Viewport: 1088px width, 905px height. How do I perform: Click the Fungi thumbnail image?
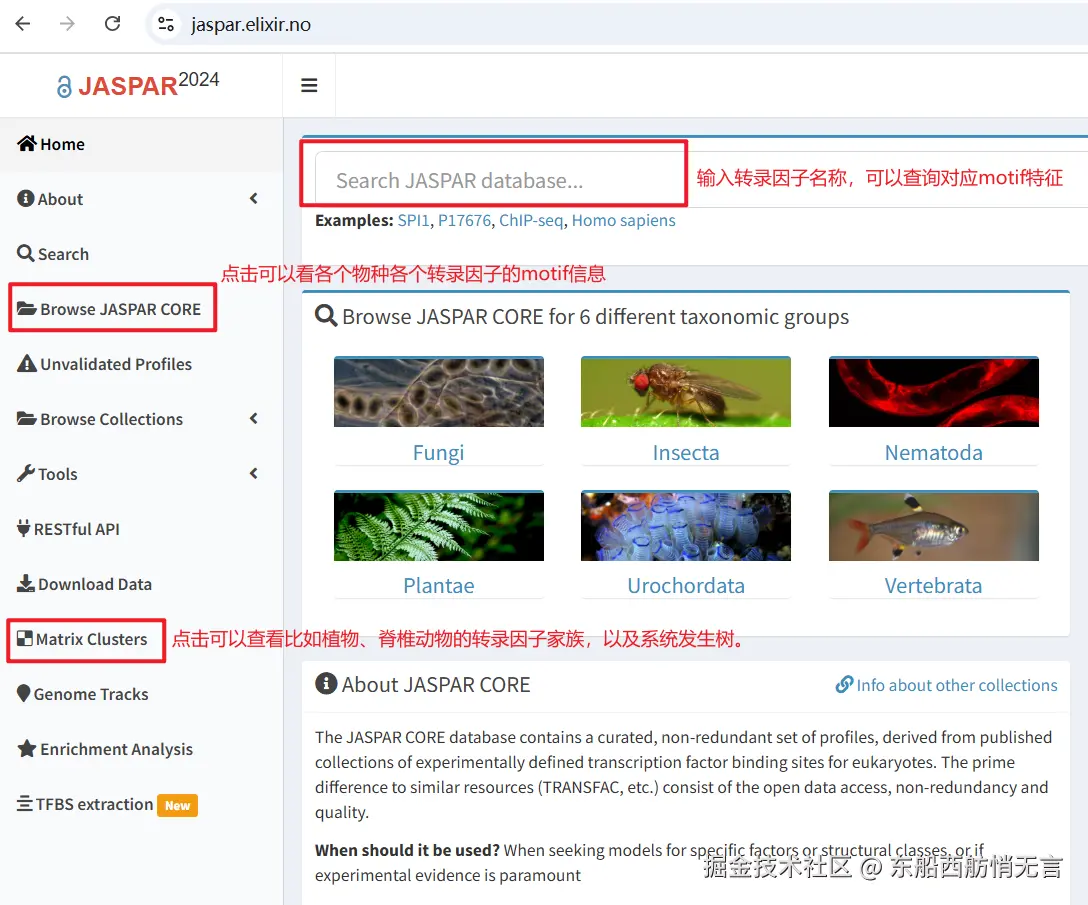(439, 391)
